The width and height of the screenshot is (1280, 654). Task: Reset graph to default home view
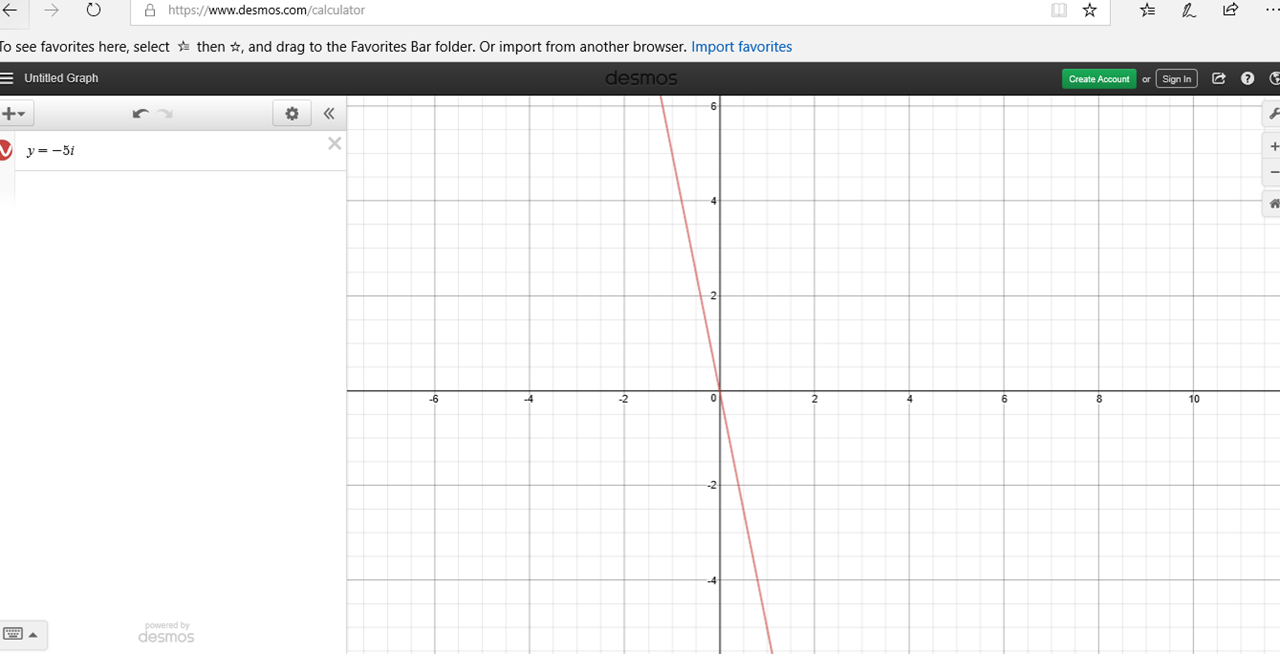point(1273,204)
